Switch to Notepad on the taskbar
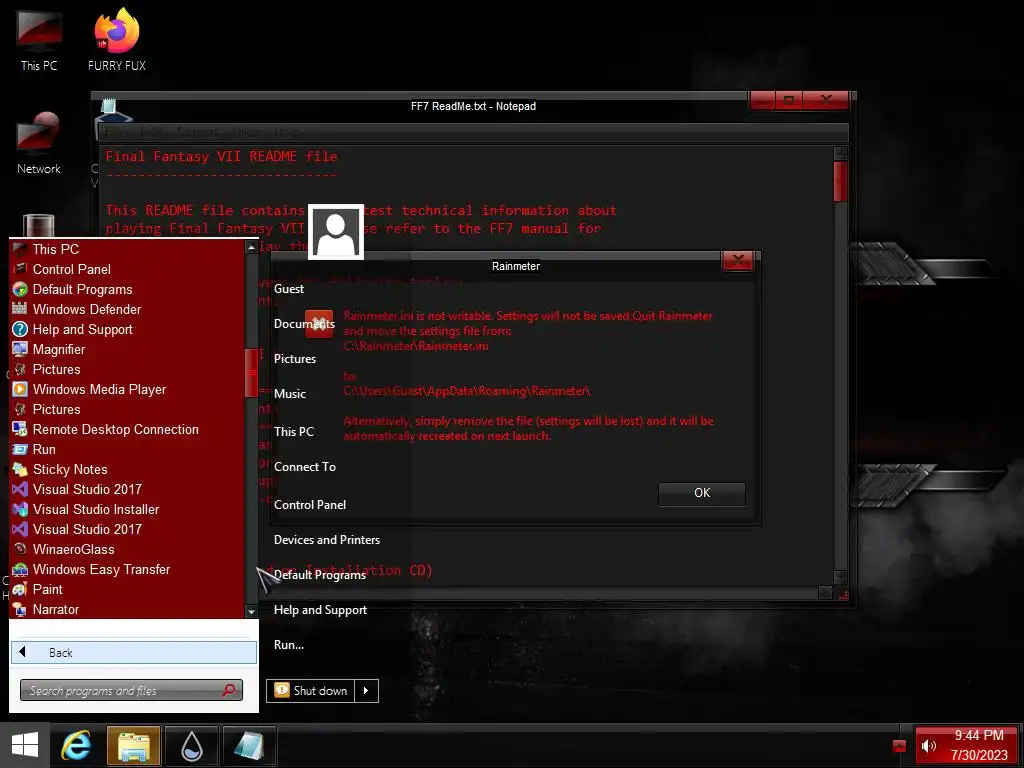This screenshot has width=1024, height=768. [249, 745]
